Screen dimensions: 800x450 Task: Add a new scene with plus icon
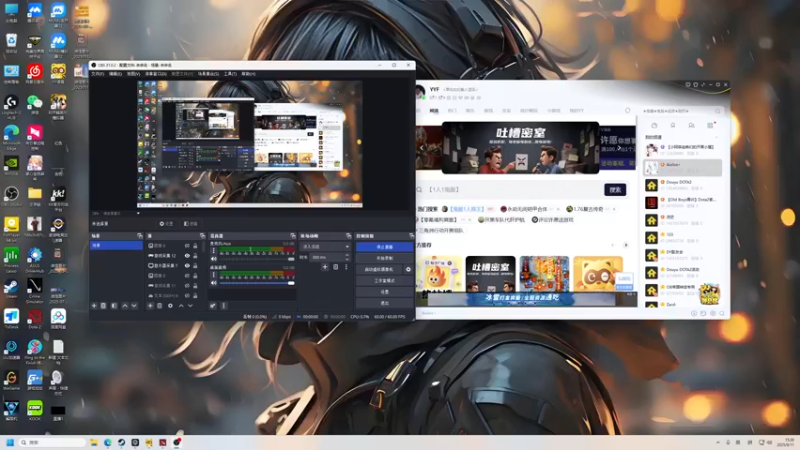click(x=94, y=306)
